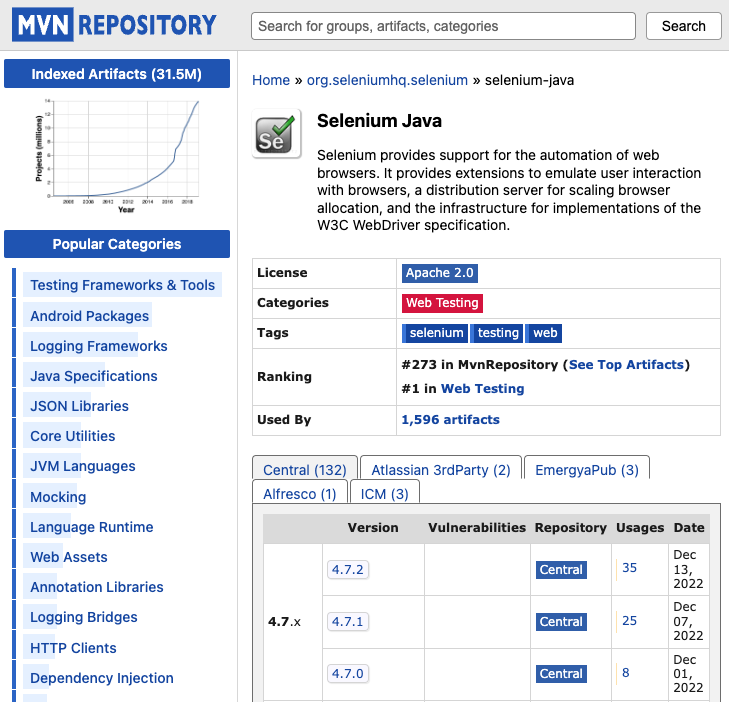
Task: Click the Vulnerabilities column header
Action: click(x=477, y=528)
